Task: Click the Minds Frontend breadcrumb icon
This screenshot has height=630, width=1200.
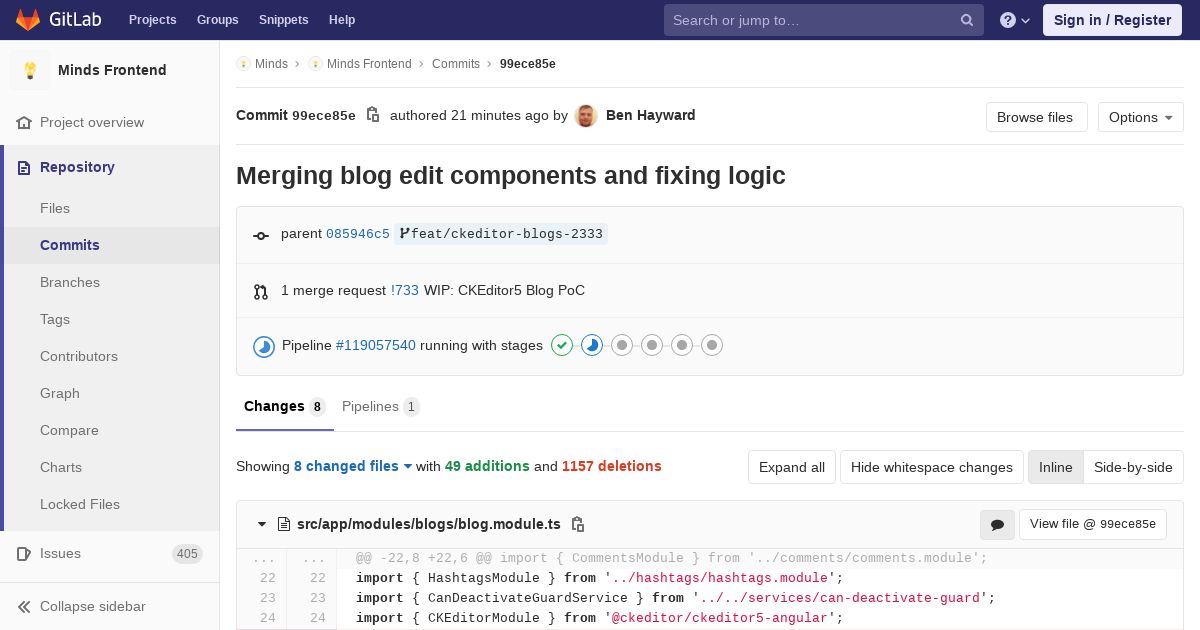Action: [315, 64]
